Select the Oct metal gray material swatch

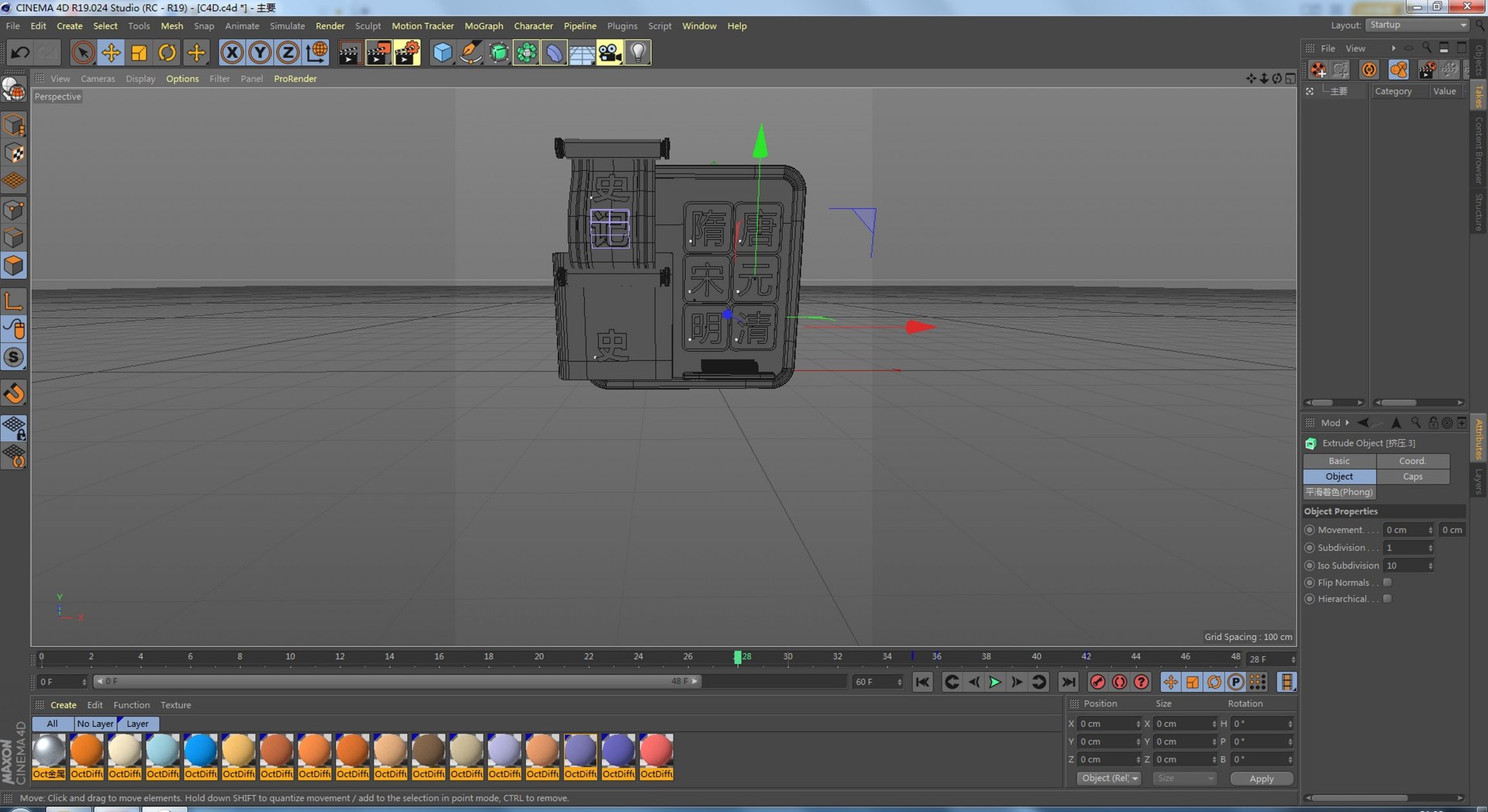[49, 757]
